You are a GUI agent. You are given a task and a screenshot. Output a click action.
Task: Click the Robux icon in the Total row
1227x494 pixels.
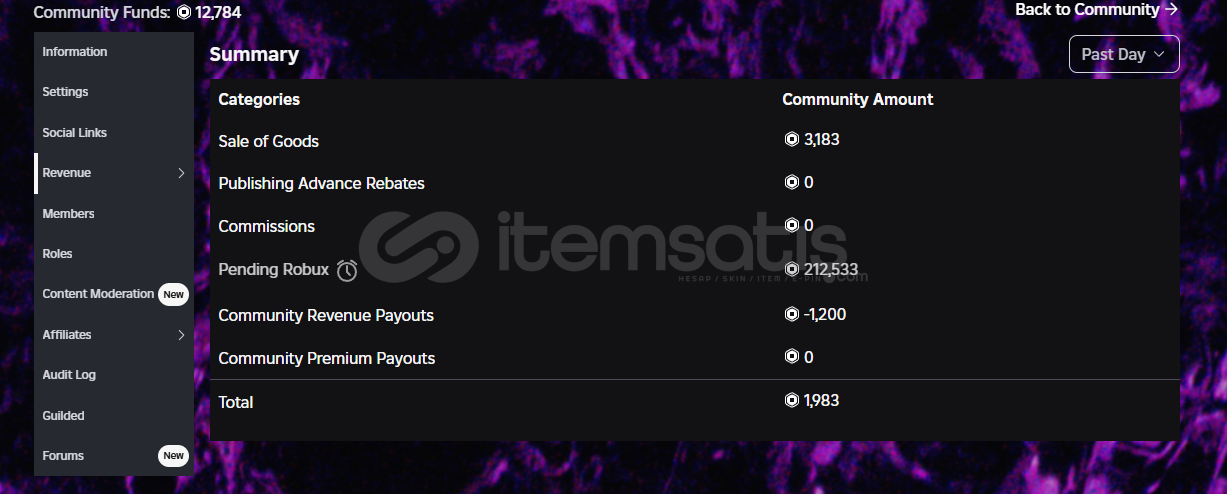(x=792, y=400)
